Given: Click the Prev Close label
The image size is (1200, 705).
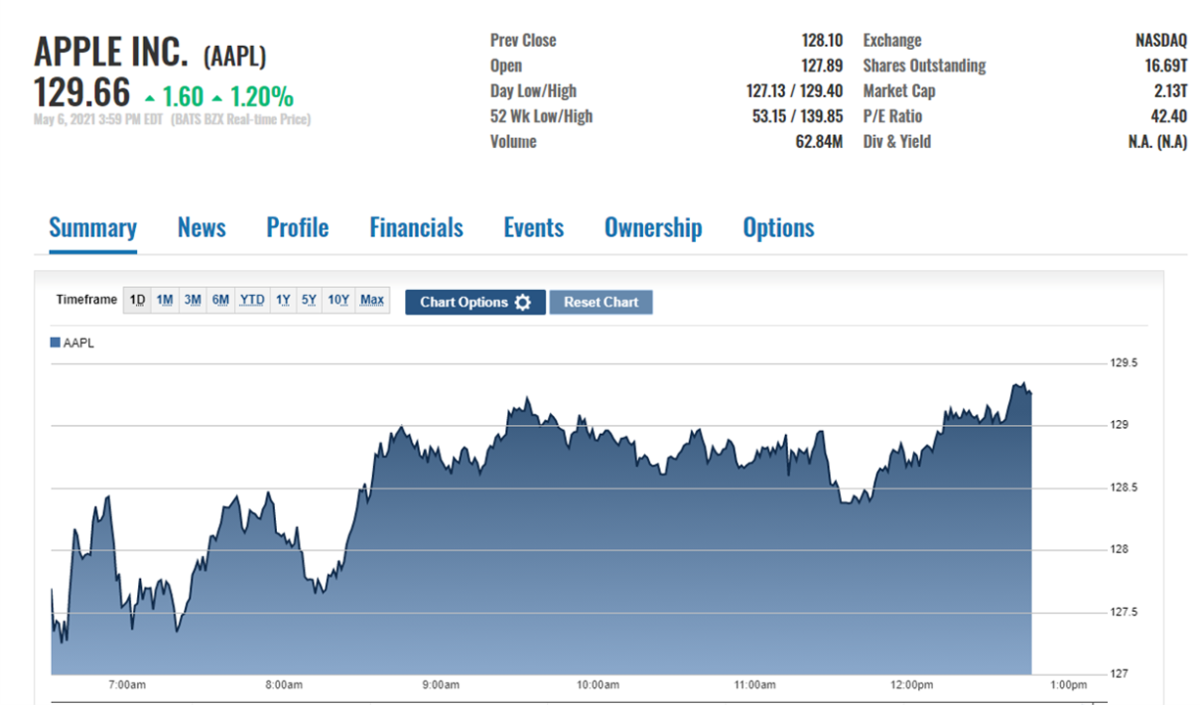Looking at the screenshot, I should point(523,40).
